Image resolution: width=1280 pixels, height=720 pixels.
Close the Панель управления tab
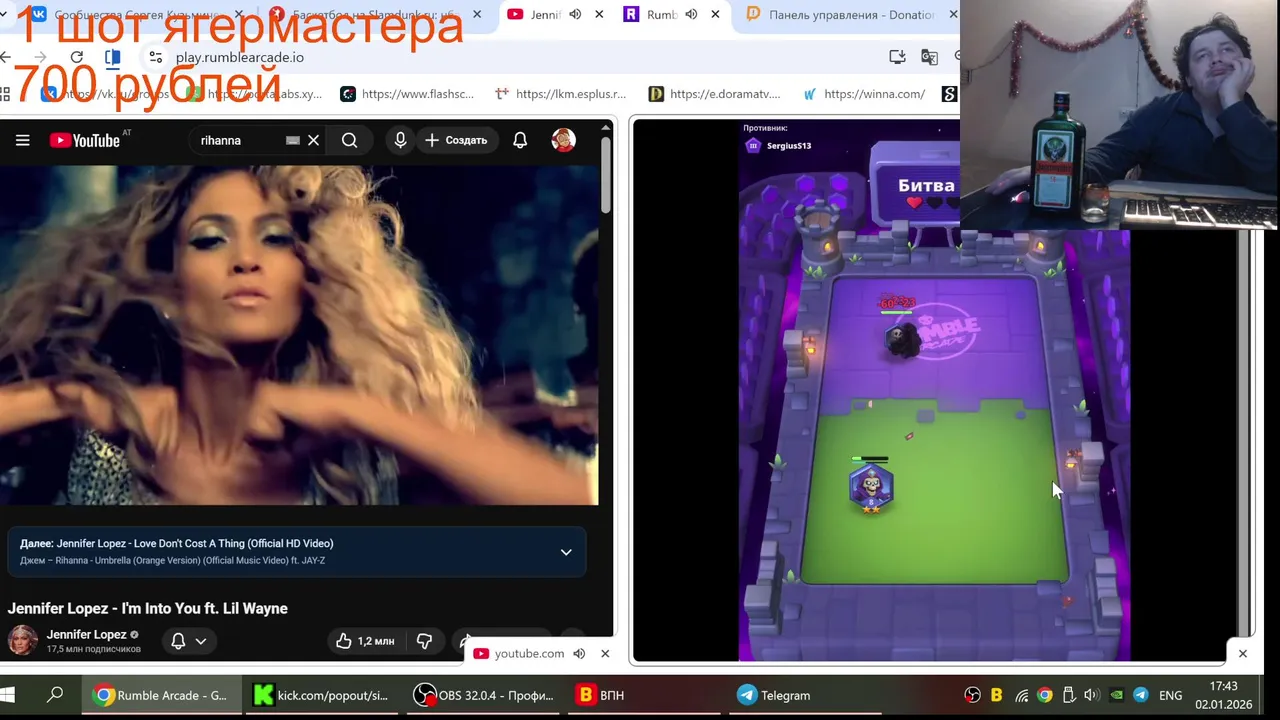(x=952, y=15)
